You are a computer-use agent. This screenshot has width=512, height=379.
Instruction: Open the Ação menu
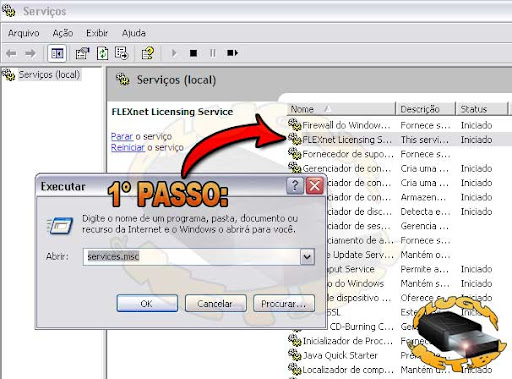pyautogui.click(x=63, y=33)
